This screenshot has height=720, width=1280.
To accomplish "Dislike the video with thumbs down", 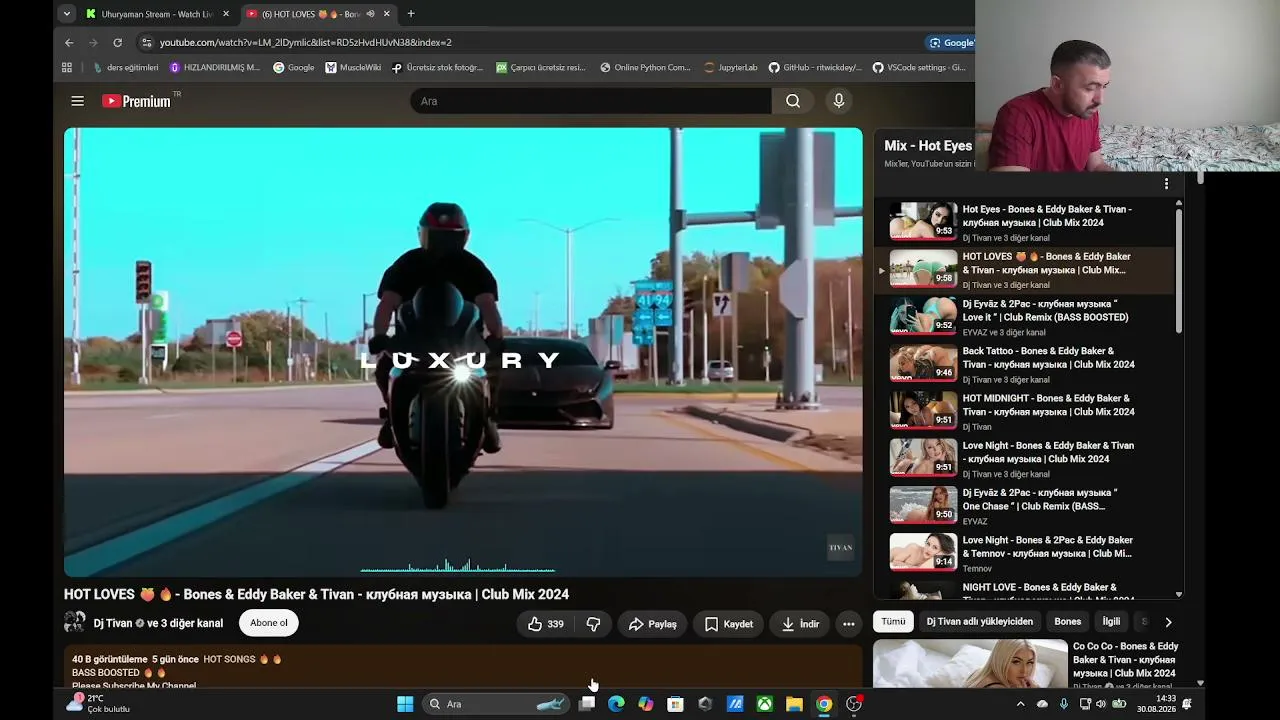I will [x=593, y=624].
